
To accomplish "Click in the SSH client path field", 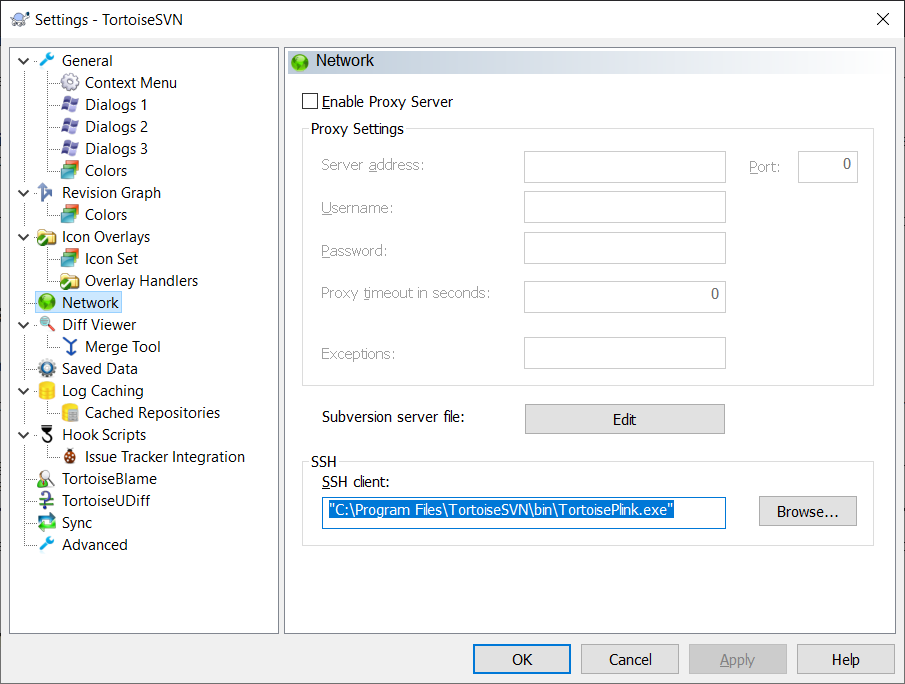I will [523, 513].
